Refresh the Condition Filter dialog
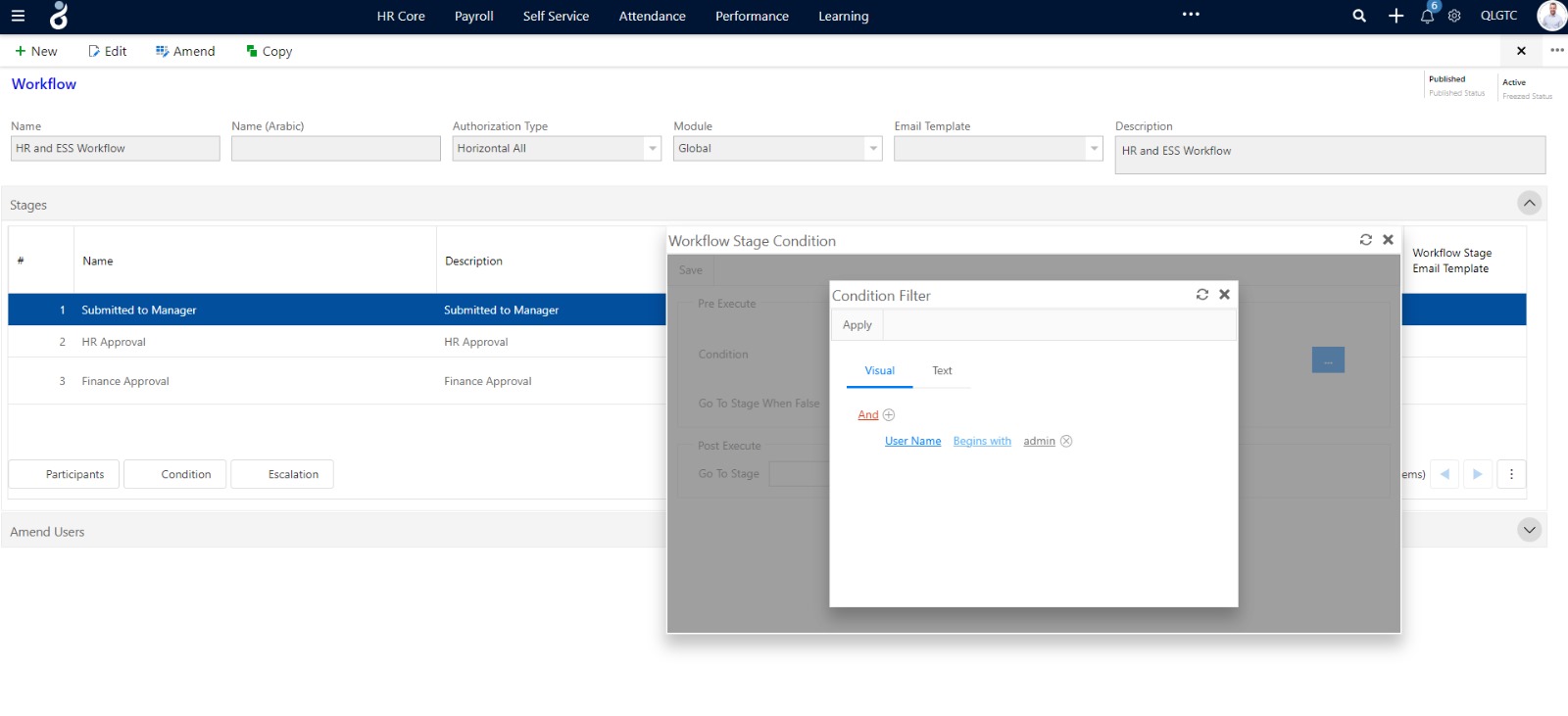This screenshot has width=1568, height=716. [1202, 295]
